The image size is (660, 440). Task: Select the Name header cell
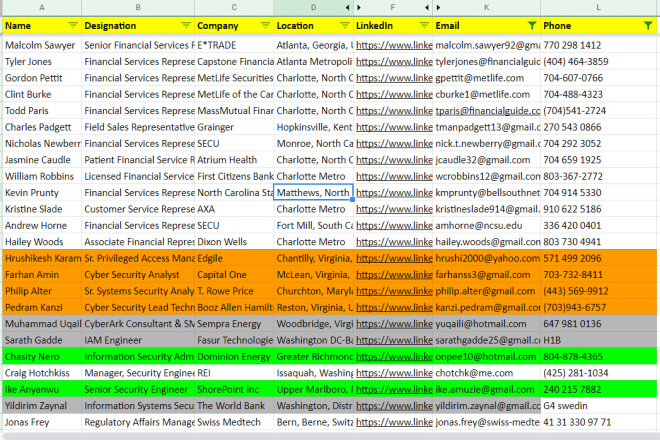point(42,26)
